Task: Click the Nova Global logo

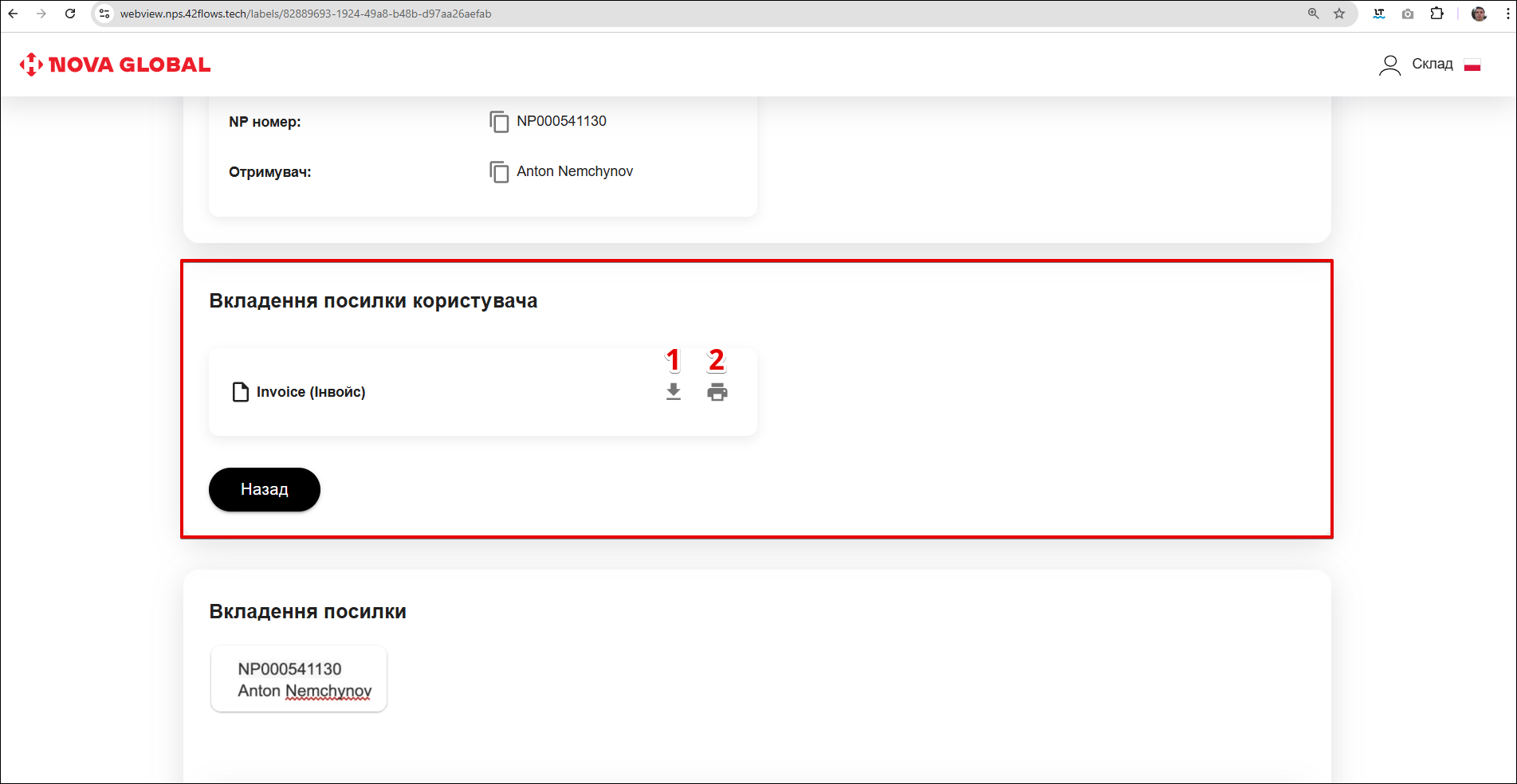Action: click(116, 65)
